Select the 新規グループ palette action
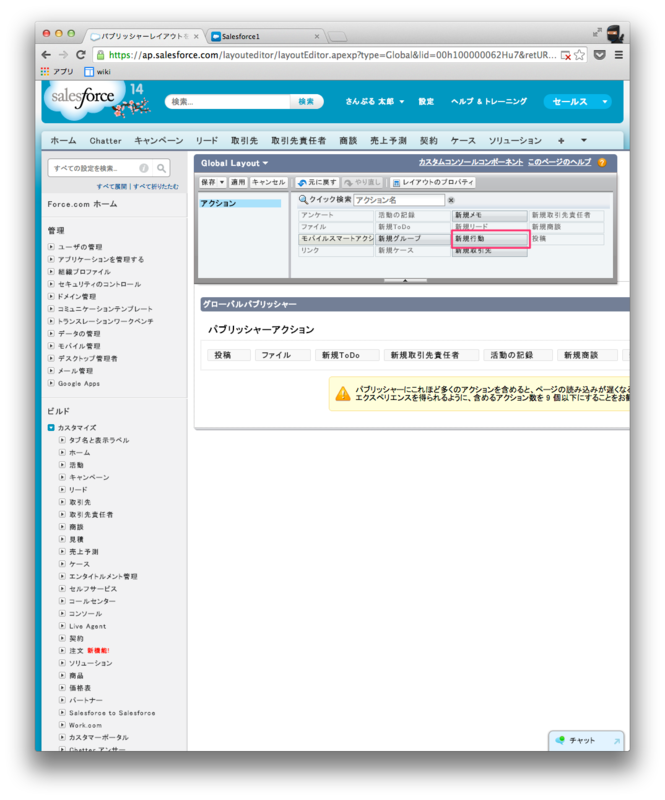The image size is (665, 800). point(413,239)
